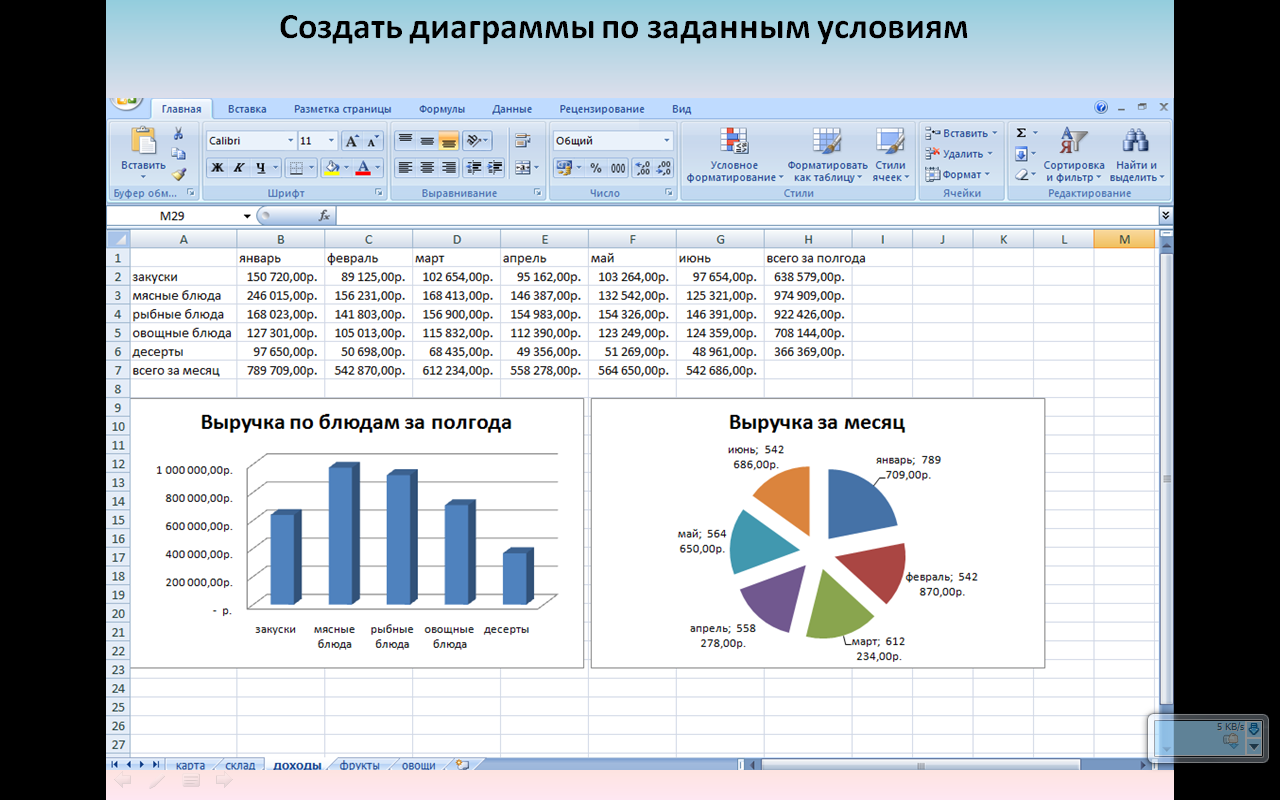Click the insert new worksheet tab icon
The image size is (1280, 800).
(462, 765)
